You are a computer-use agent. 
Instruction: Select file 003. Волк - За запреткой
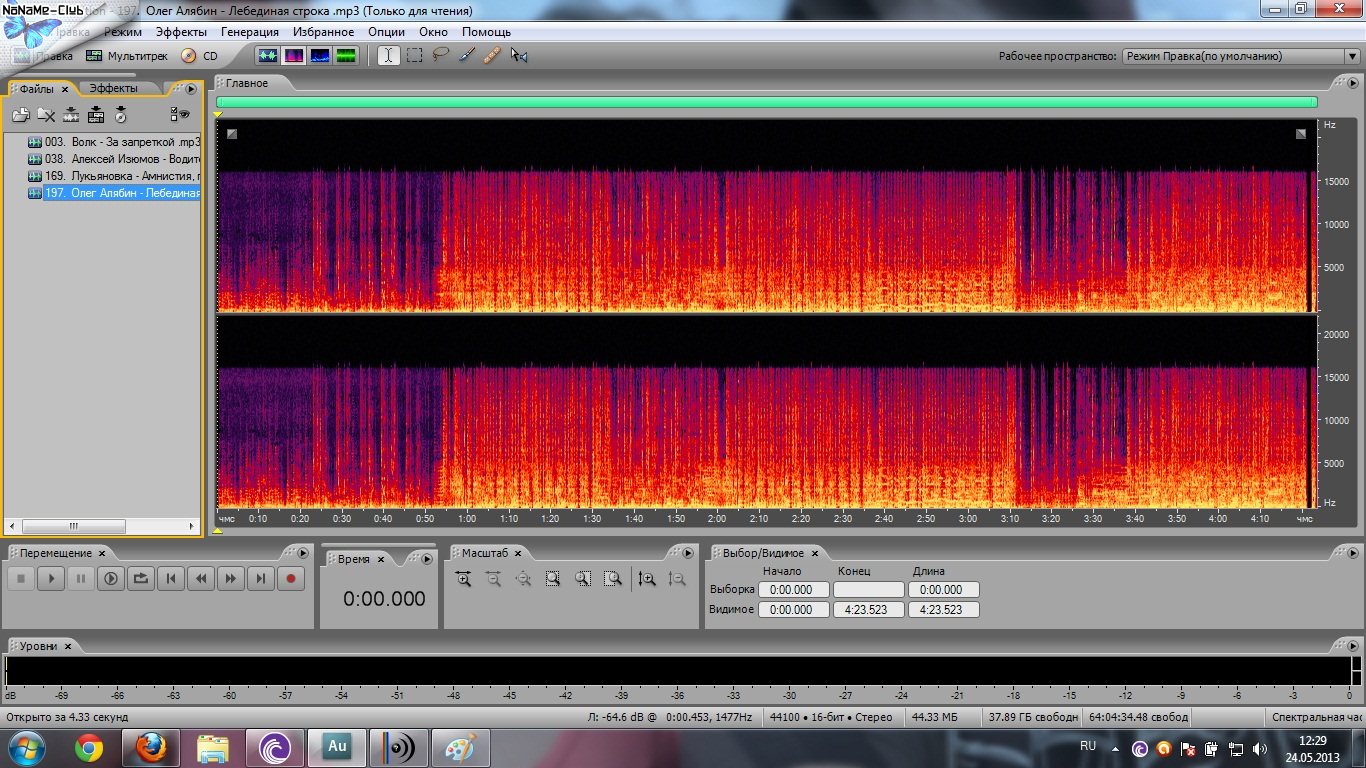click(x=114, y=142)
